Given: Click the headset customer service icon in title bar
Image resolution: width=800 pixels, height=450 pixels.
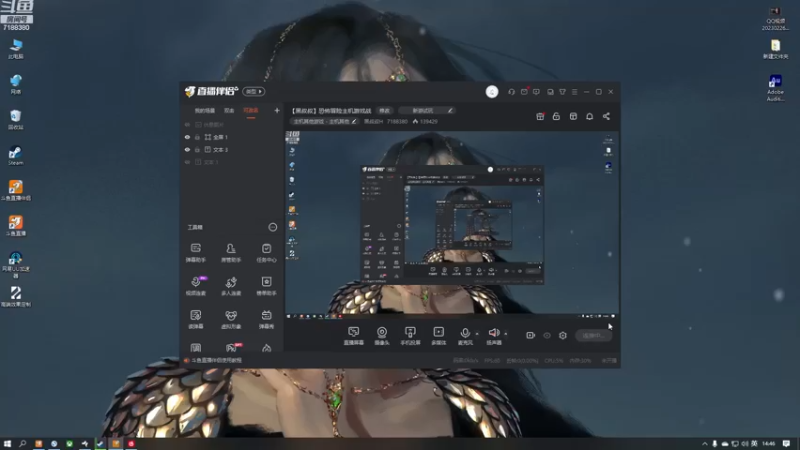Looking at the screenshot, I should click(x=511, y=92).
